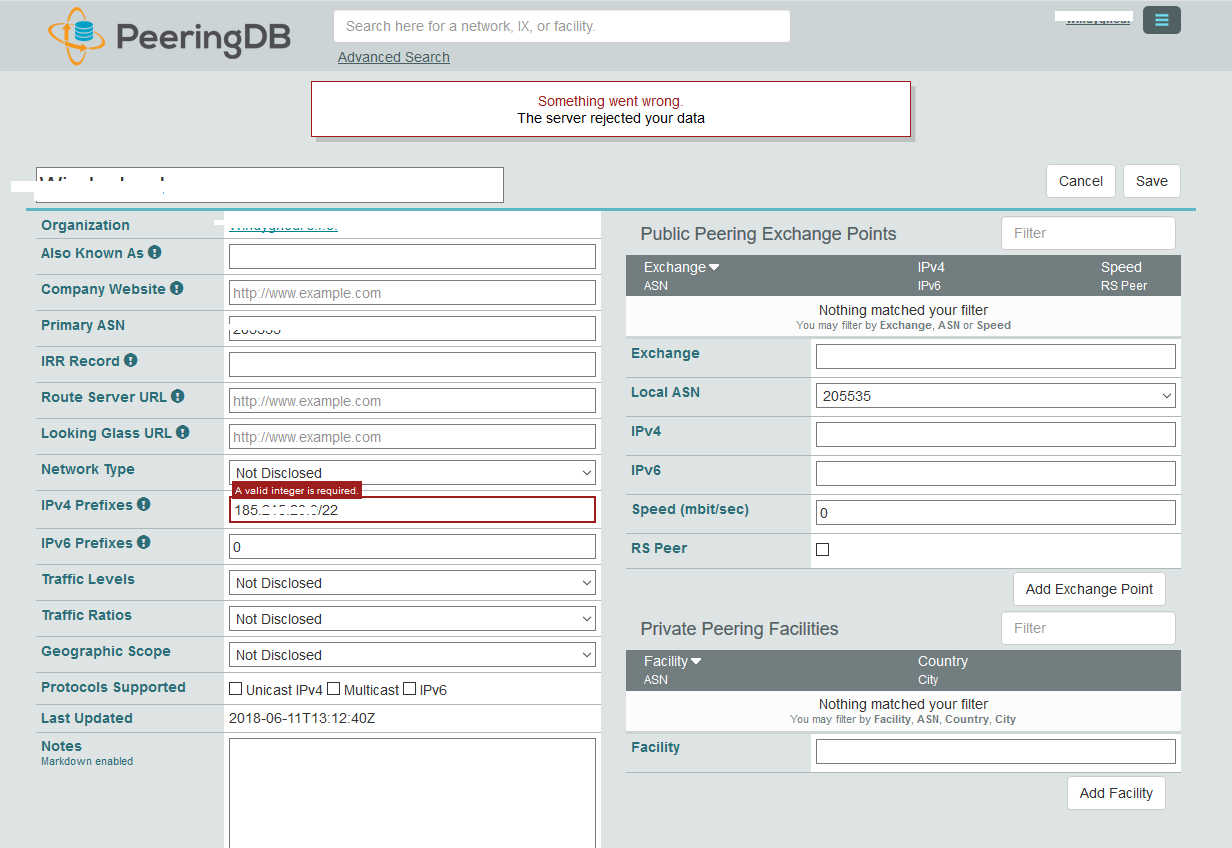The height and width of the screenshot is (848, 1232).
Task: Focus the Company Website field
Action: [x=412, y=293]
